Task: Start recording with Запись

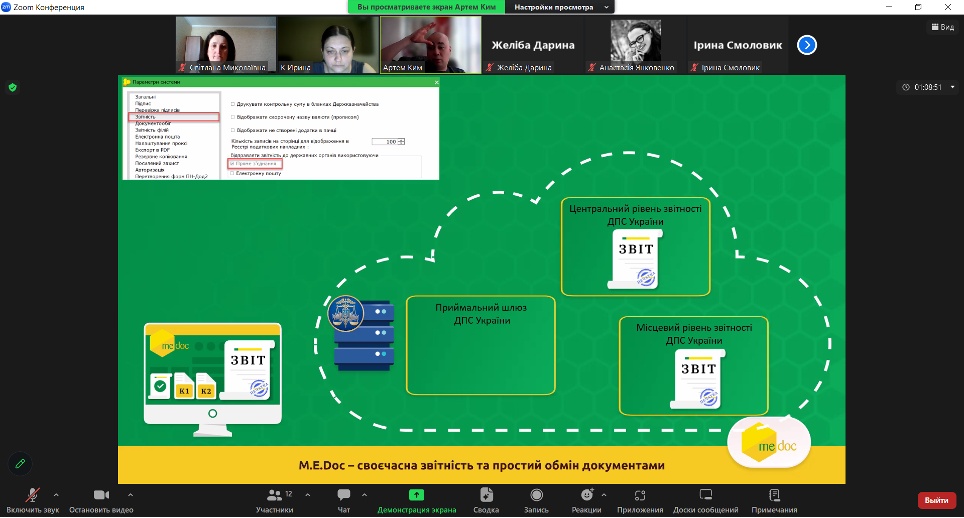Action: pyautogui.click(x=536, y=500)
